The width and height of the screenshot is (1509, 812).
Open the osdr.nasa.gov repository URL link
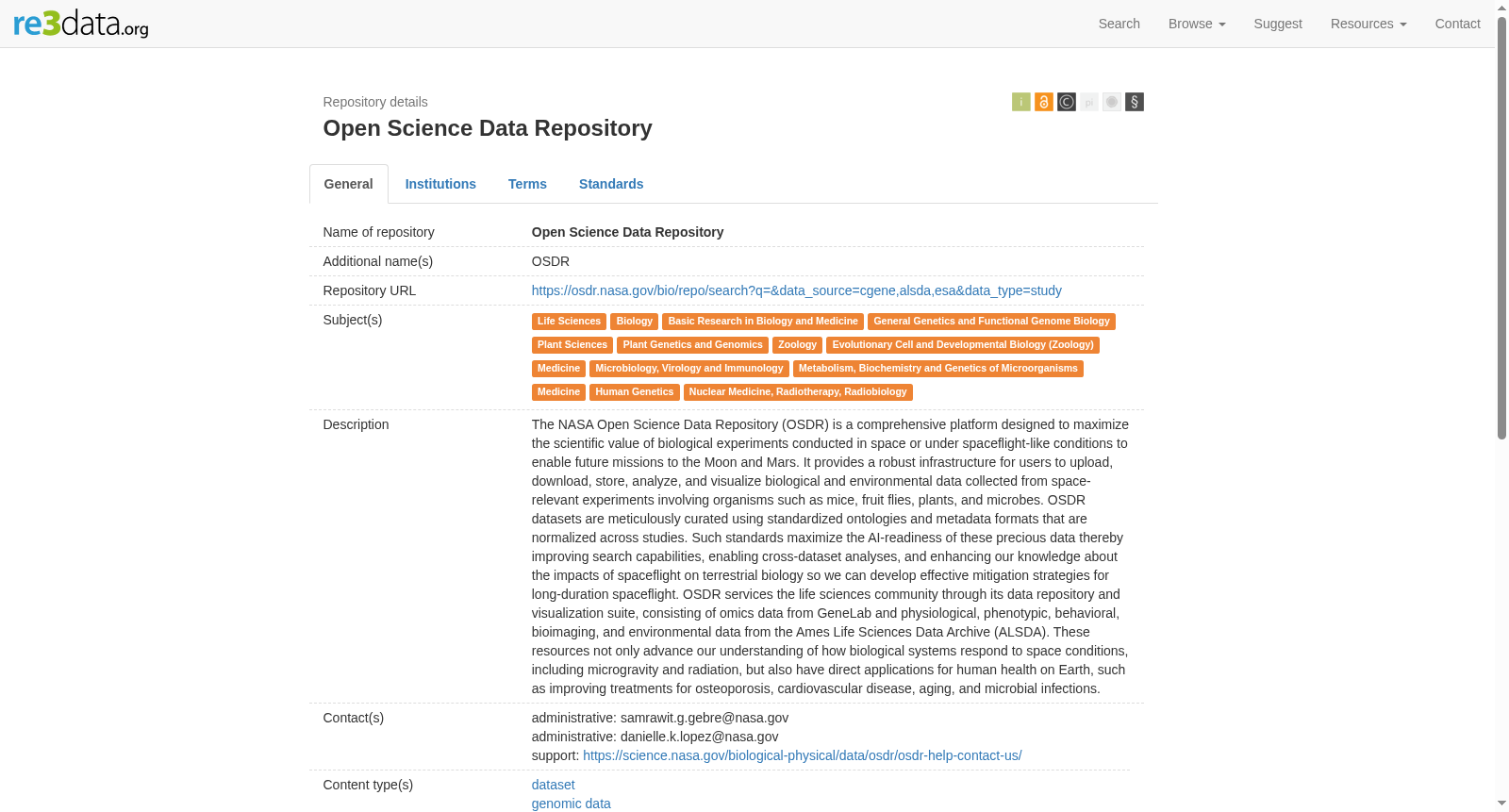click(796, 290)
